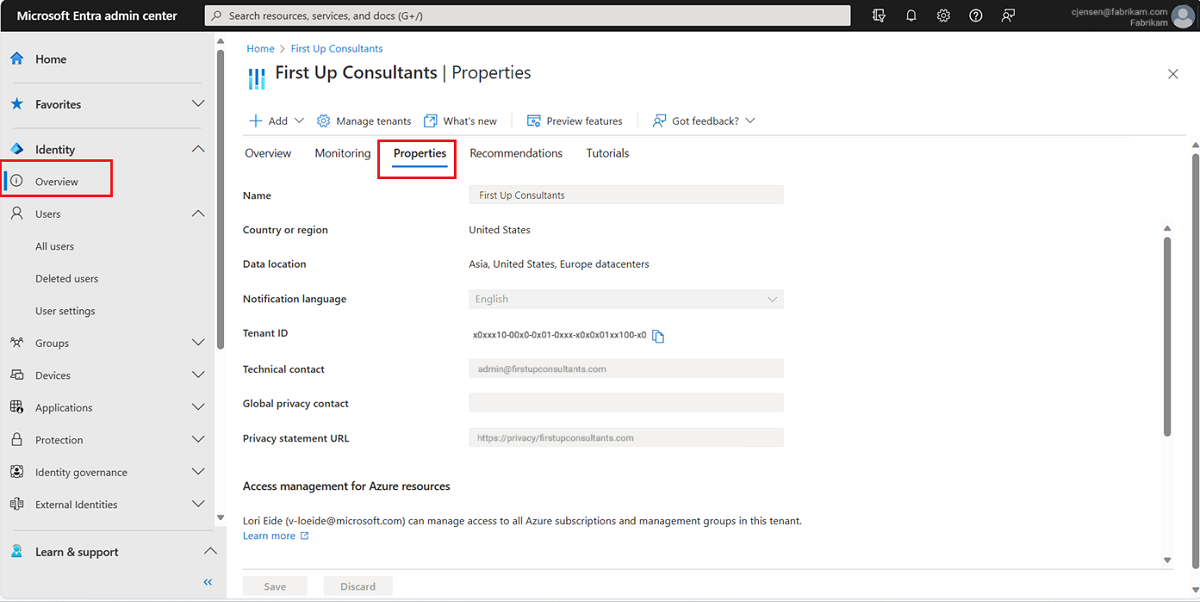Screen dimensions: 1200x602
Task: Copy the Tenant ID value
Action: tap(658, 337)
